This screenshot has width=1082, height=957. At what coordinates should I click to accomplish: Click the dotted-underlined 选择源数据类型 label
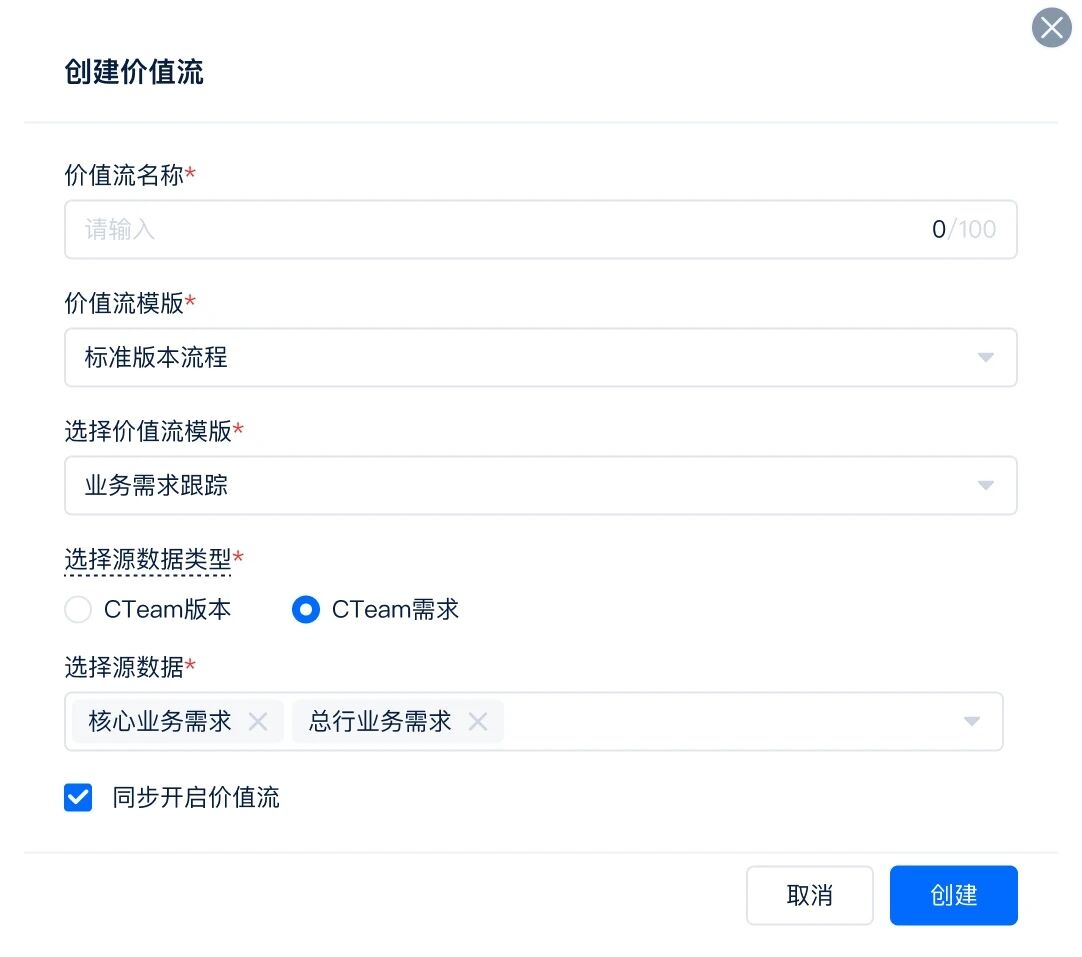(148, 559)
